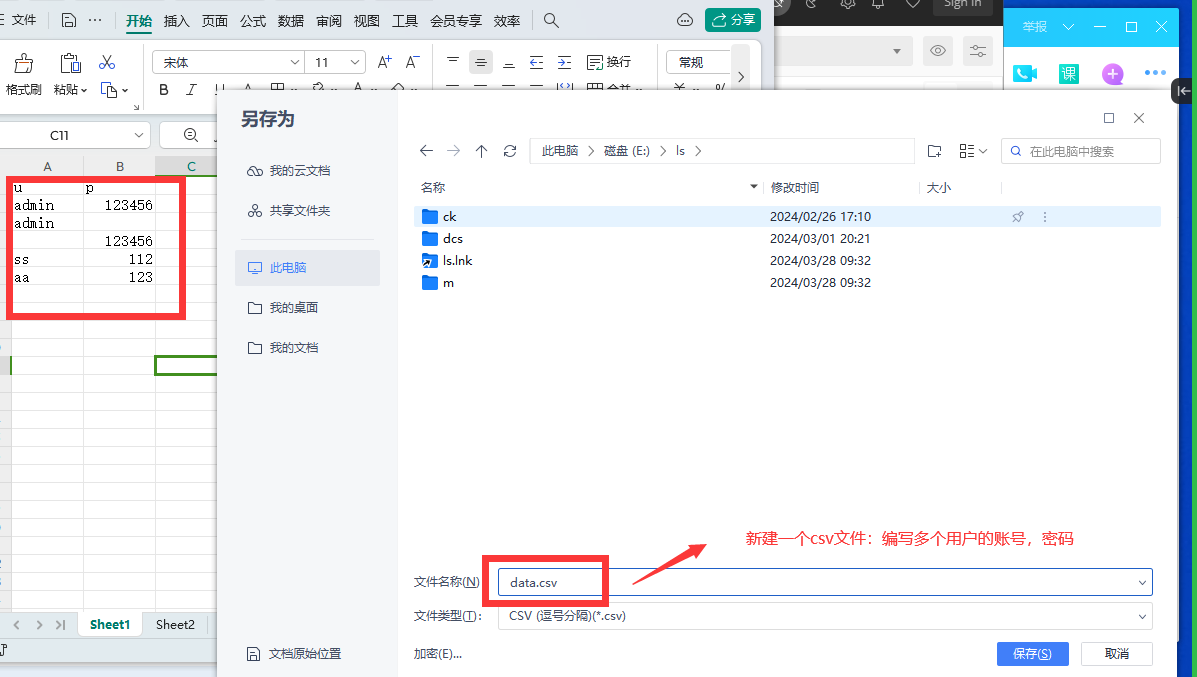This screenshot has height=677, width=1197.
Task: Click the 保存(S) save button
Action: 1032,653
